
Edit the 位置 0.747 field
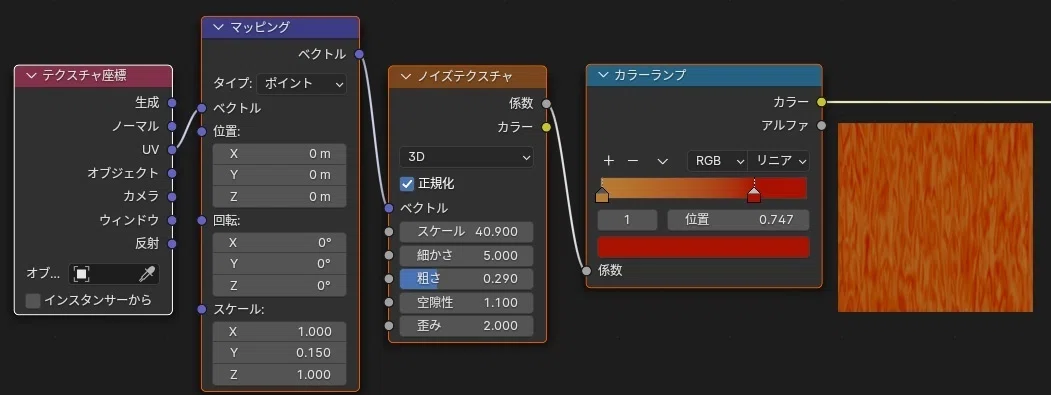click(739, 220)
